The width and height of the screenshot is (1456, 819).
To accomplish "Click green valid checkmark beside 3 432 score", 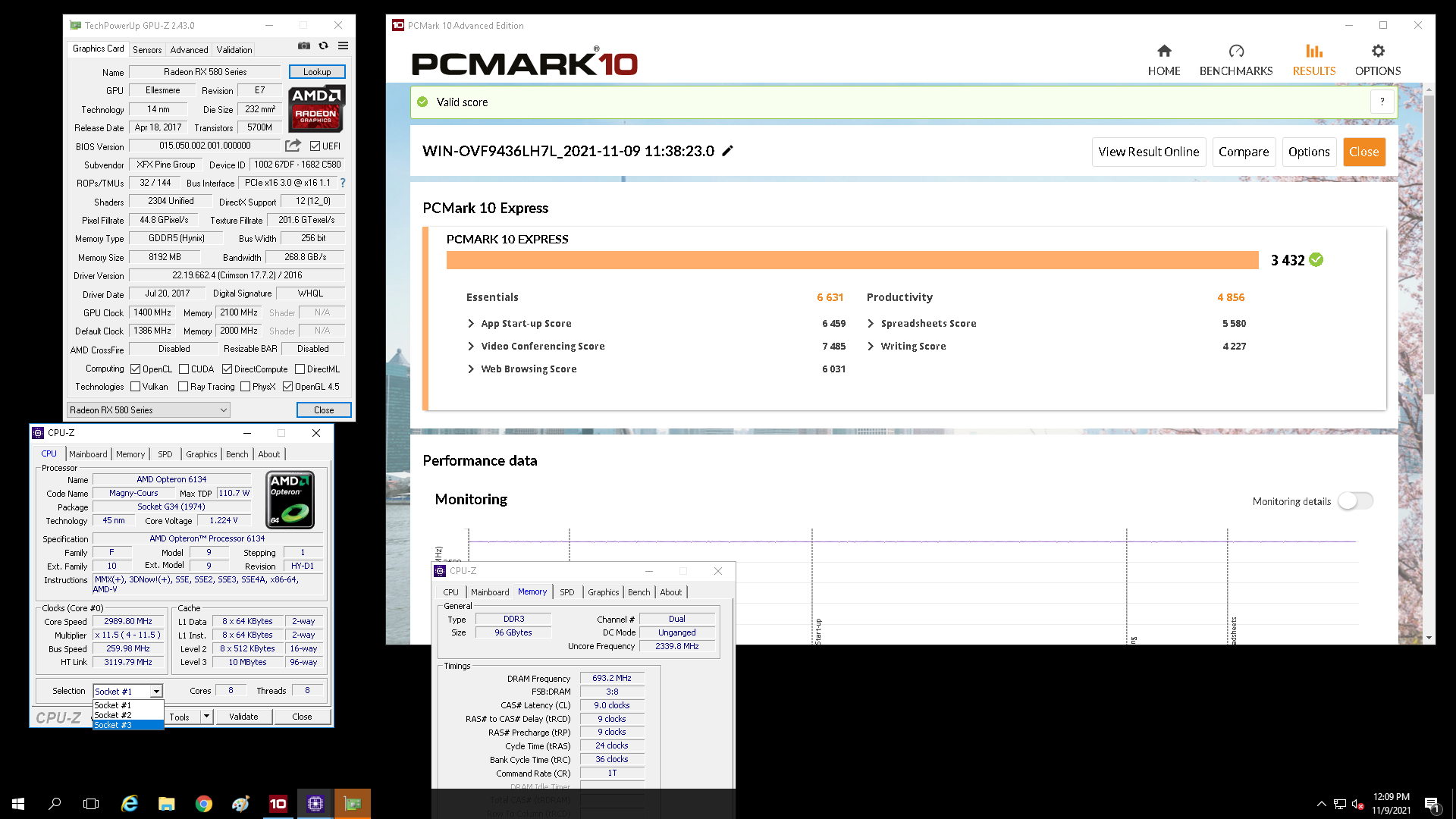I will tap(1316, 260).
